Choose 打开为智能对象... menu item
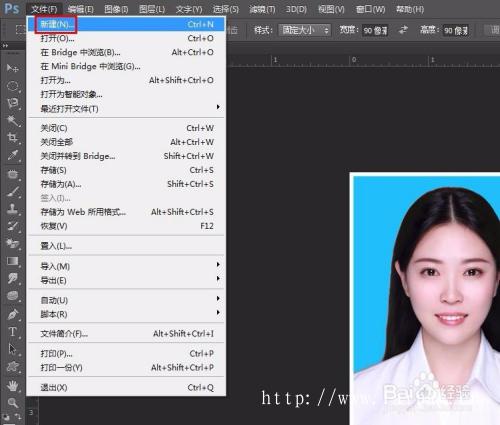Image resolution: width=500 pixels, height=425 pixels. (x=126, y=94)
